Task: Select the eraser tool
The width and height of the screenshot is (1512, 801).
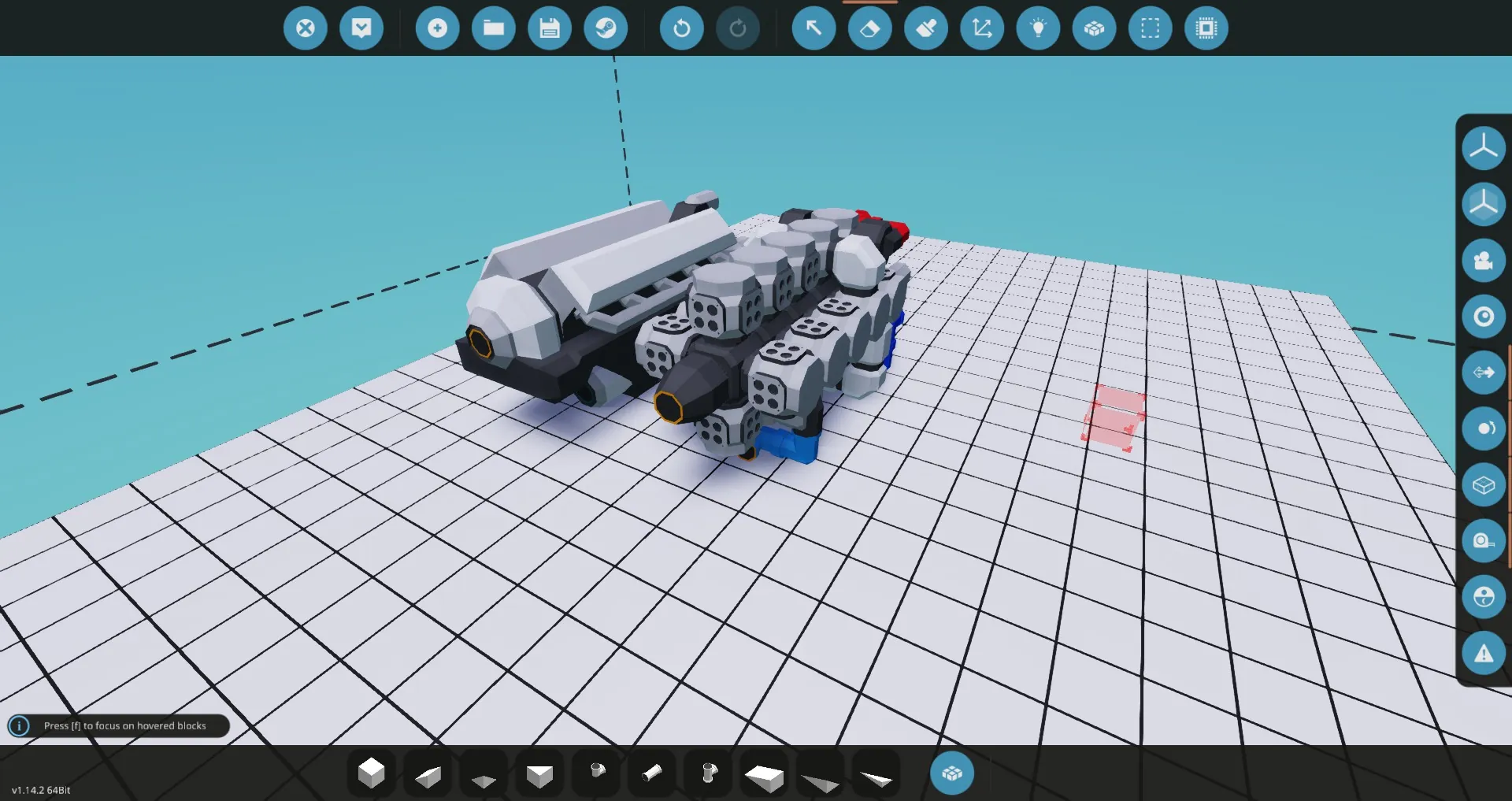Action: click(869, 28)
